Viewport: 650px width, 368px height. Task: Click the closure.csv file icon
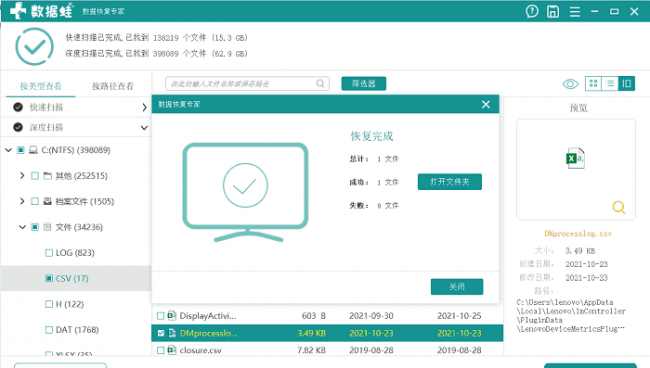[172, 350]
